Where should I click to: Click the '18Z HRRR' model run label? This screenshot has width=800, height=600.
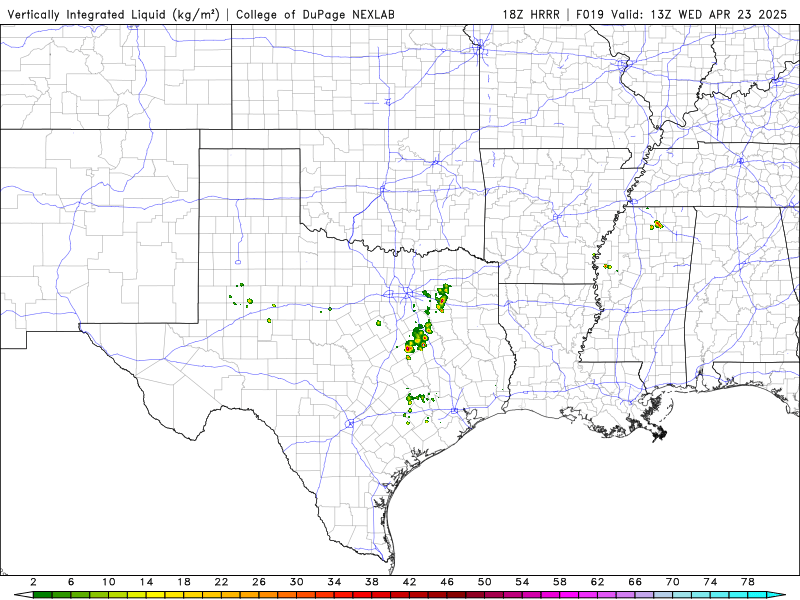(531, 14)
